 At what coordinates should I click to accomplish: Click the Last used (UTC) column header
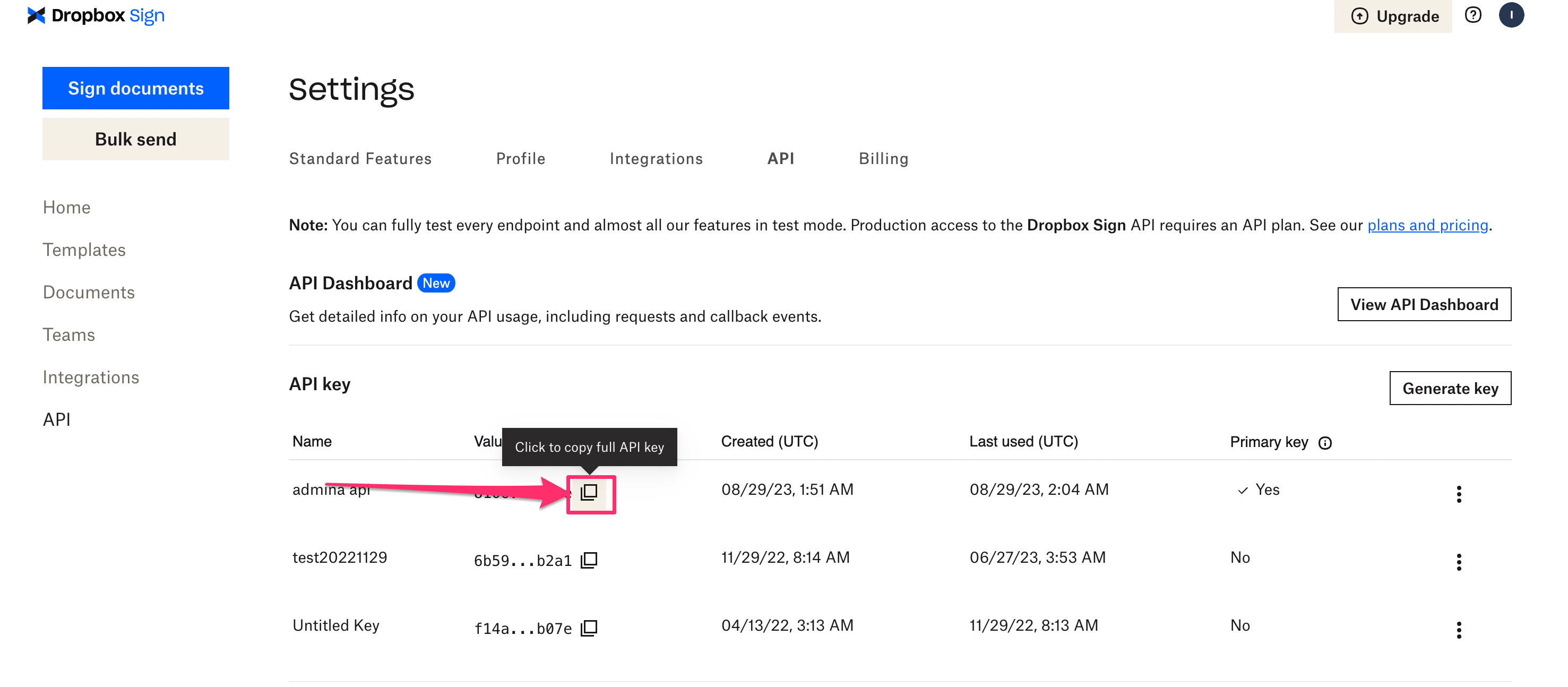pos(1023,442)
